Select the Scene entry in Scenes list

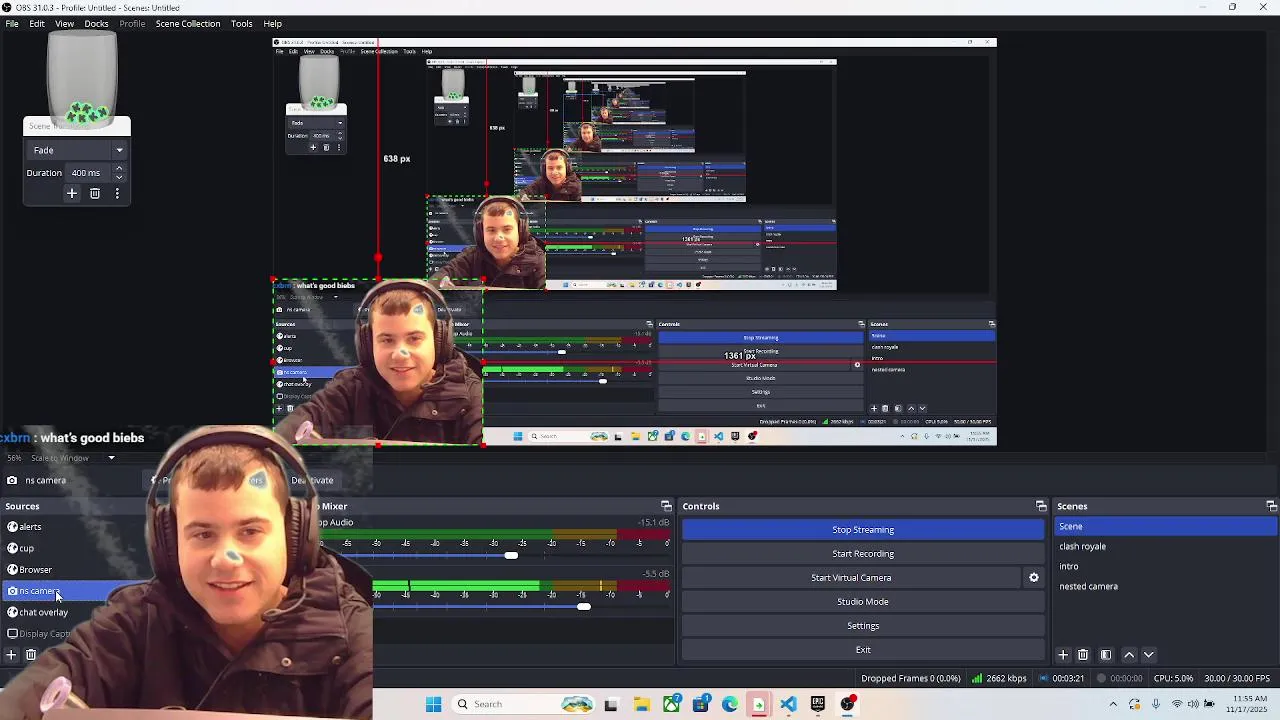coord(1166,526)
